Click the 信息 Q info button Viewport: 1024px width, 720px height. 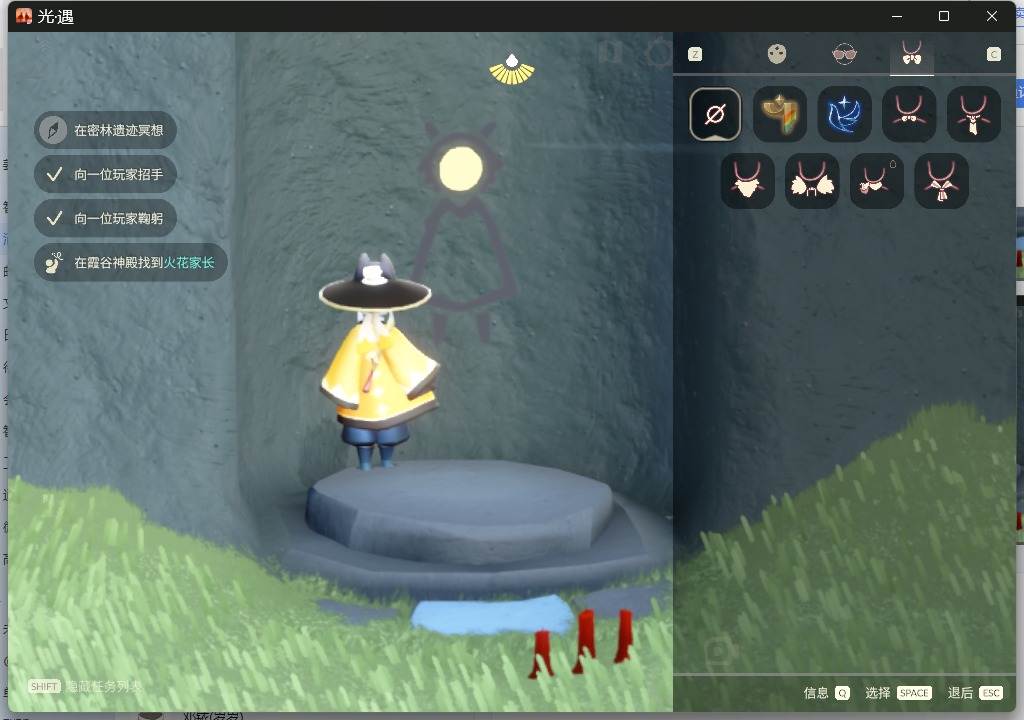point(827,693)
